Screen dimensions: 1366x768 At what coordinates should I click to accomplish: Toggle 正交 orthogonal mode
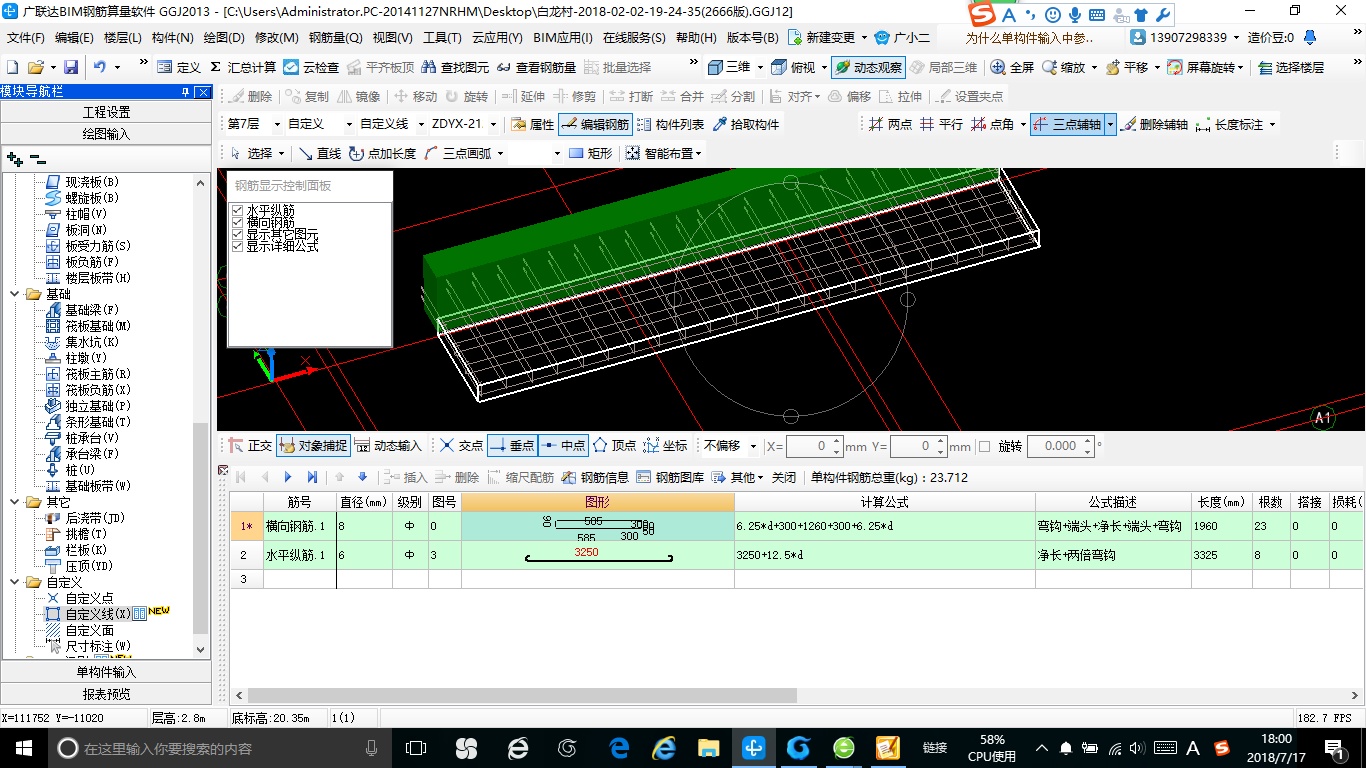click(250, 446)
